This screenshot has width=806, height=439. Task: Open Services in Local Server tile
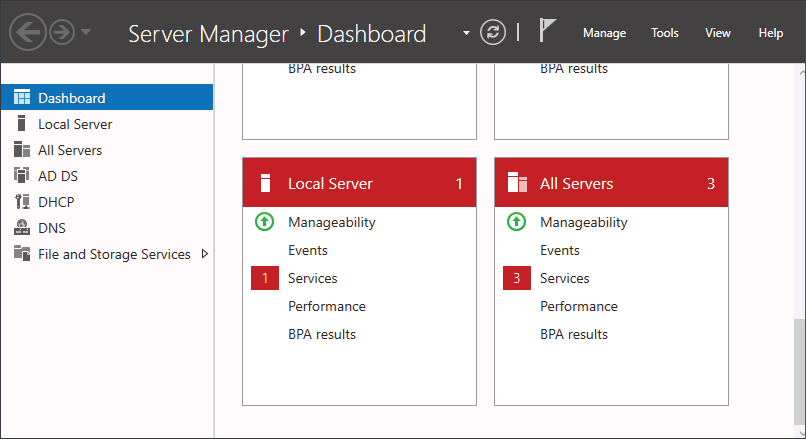(313, 278)
